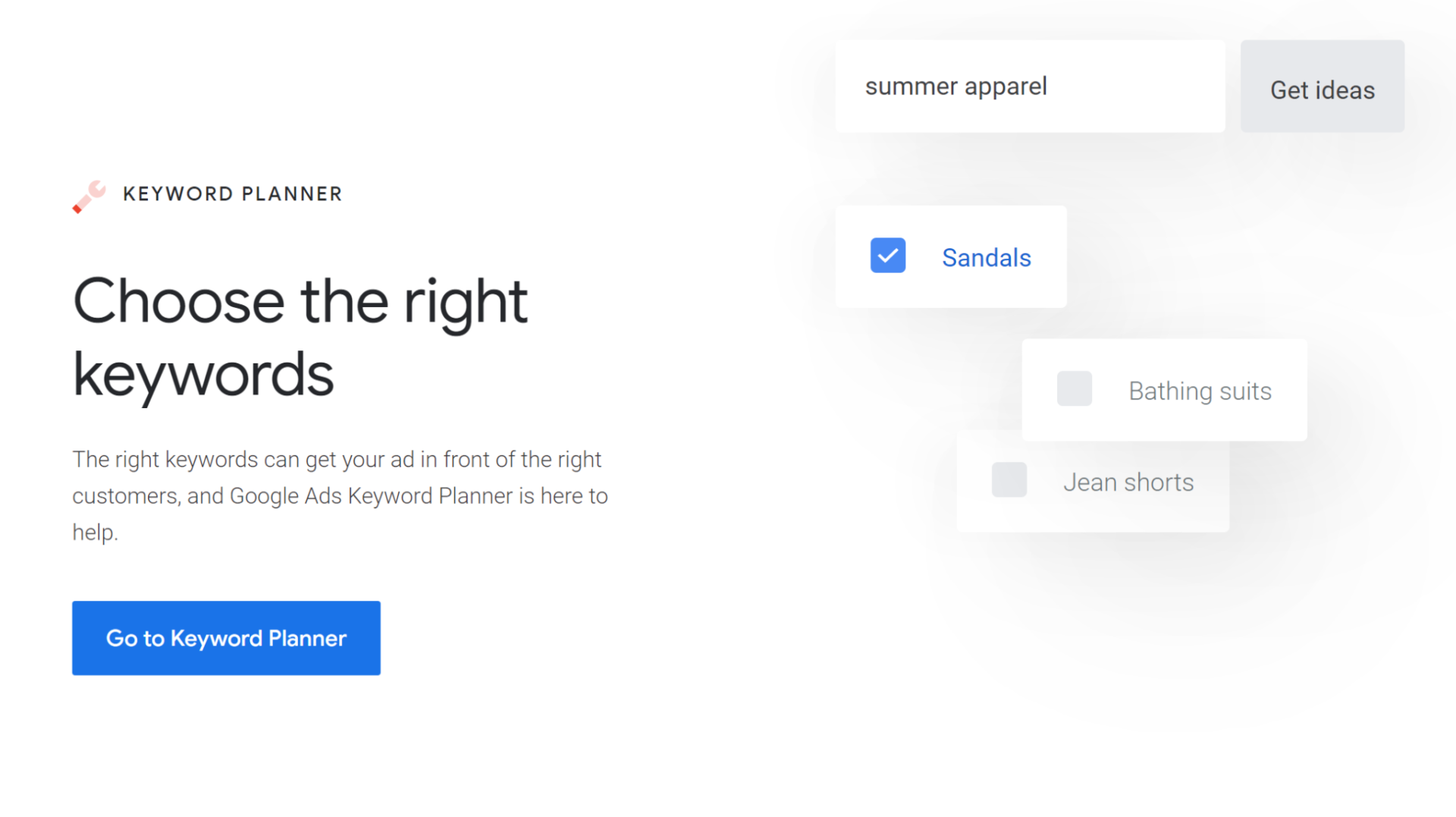Click the word 'keywords' in the headline
Screen dimensions: 1456x817
tap(203, 376)
